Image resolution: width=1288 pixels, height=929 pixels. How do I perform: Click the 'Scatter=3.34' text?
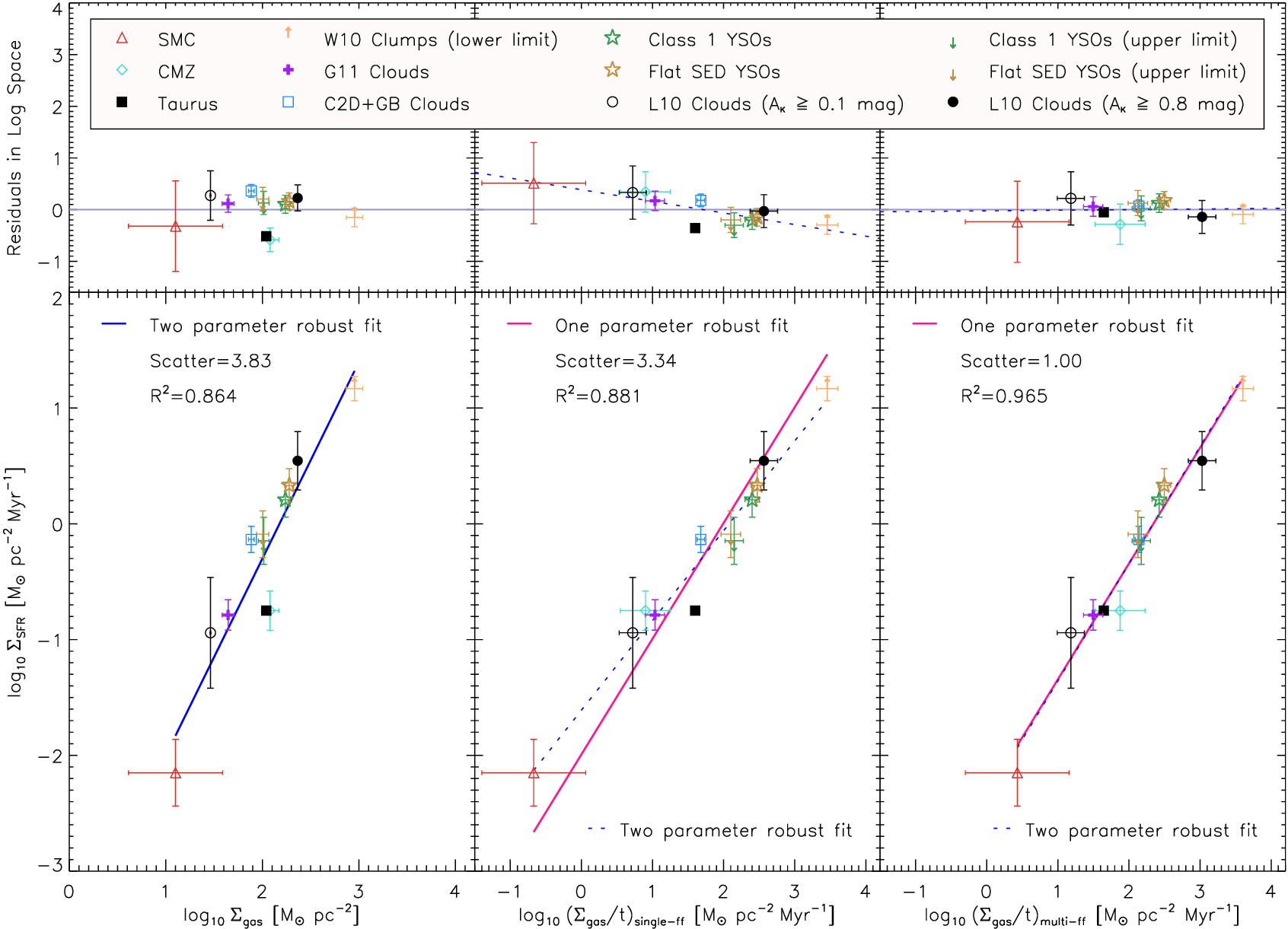click(616, 361)
